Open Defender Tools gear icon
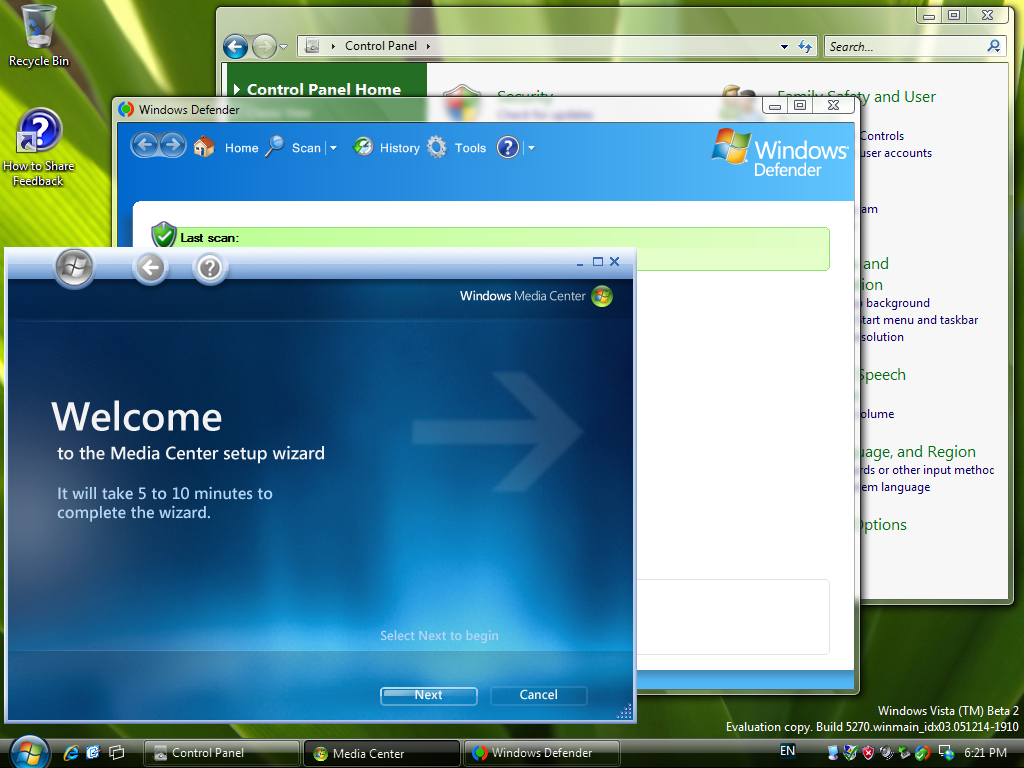The height and width of the screenshot is (768, 1024). [437, 147]
